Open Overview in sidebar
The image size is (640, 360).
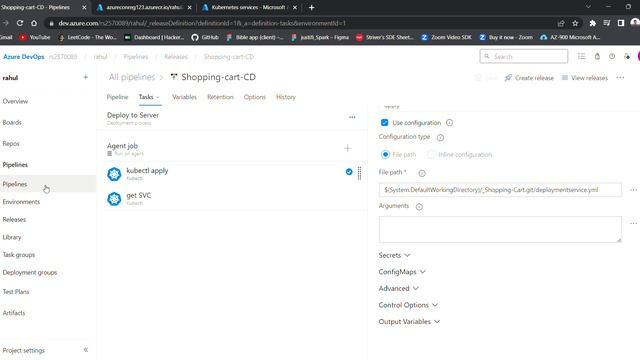(x=16, y=101)
